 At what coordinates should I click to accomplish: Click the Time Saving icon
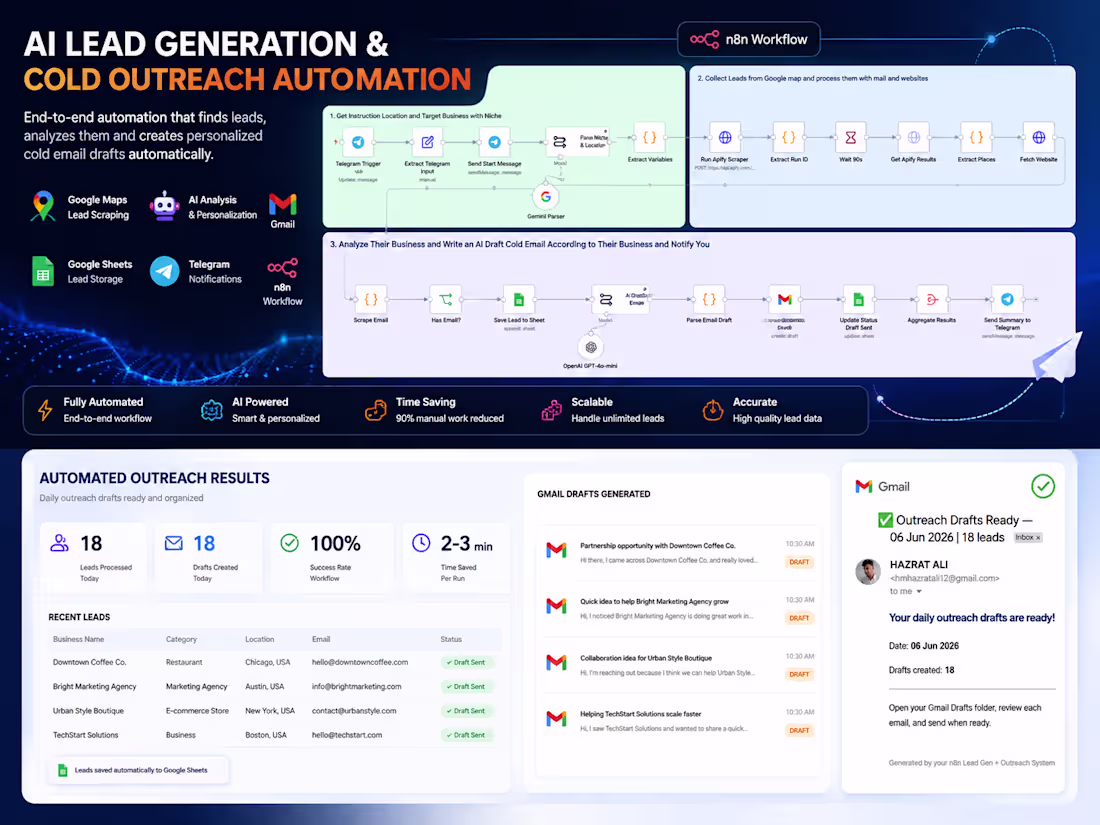point(376,410)
